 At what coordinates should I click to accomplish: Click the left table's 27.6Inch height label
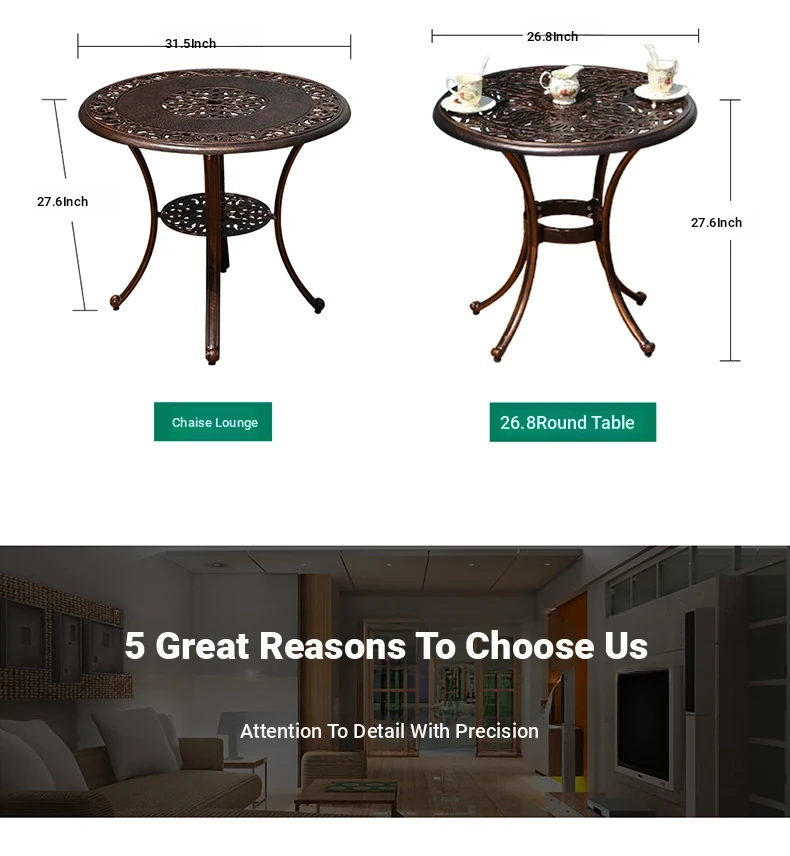pyautogui.click(x=62, y=201)
